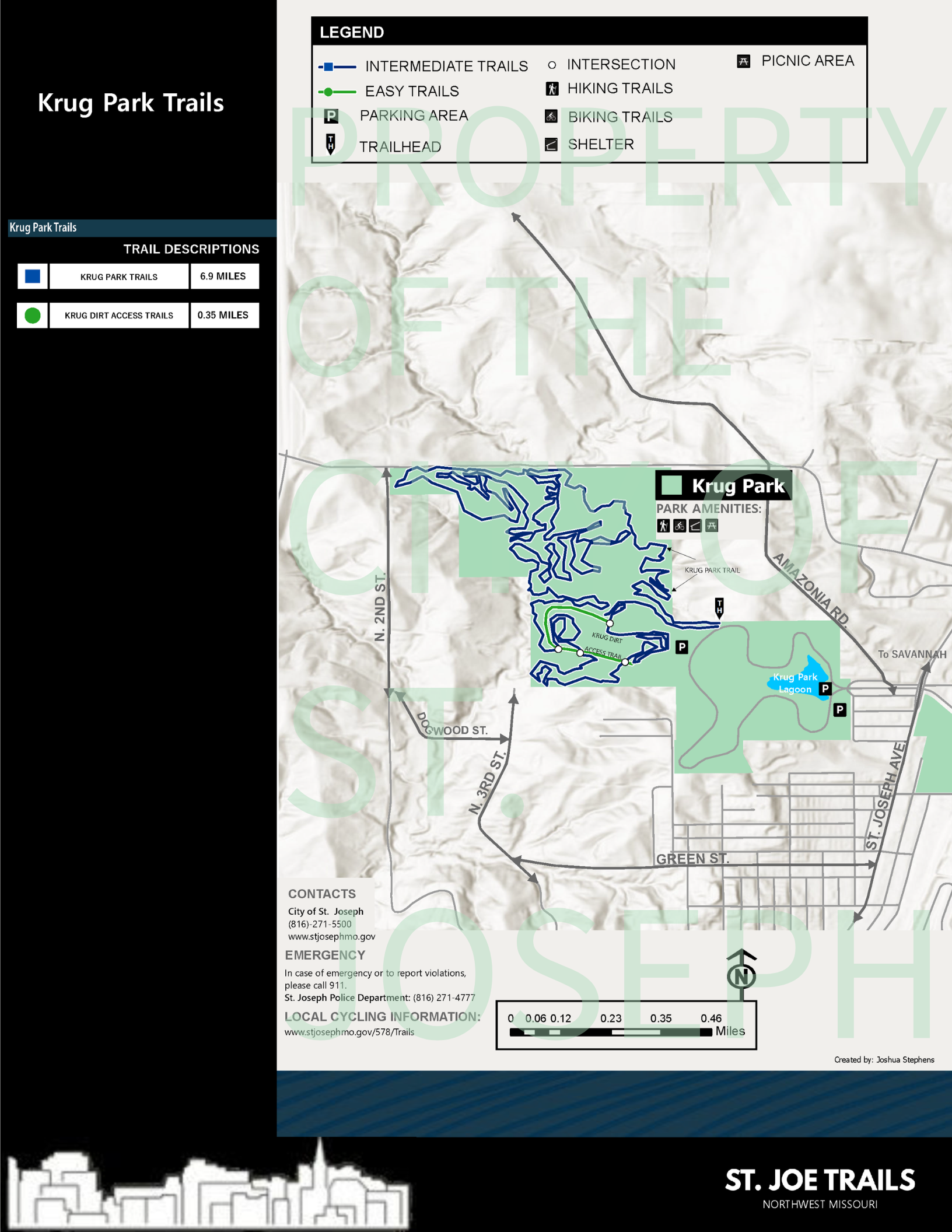Click the parking marker beside Krug Dirt Access Trail

(x=681, y=647)
